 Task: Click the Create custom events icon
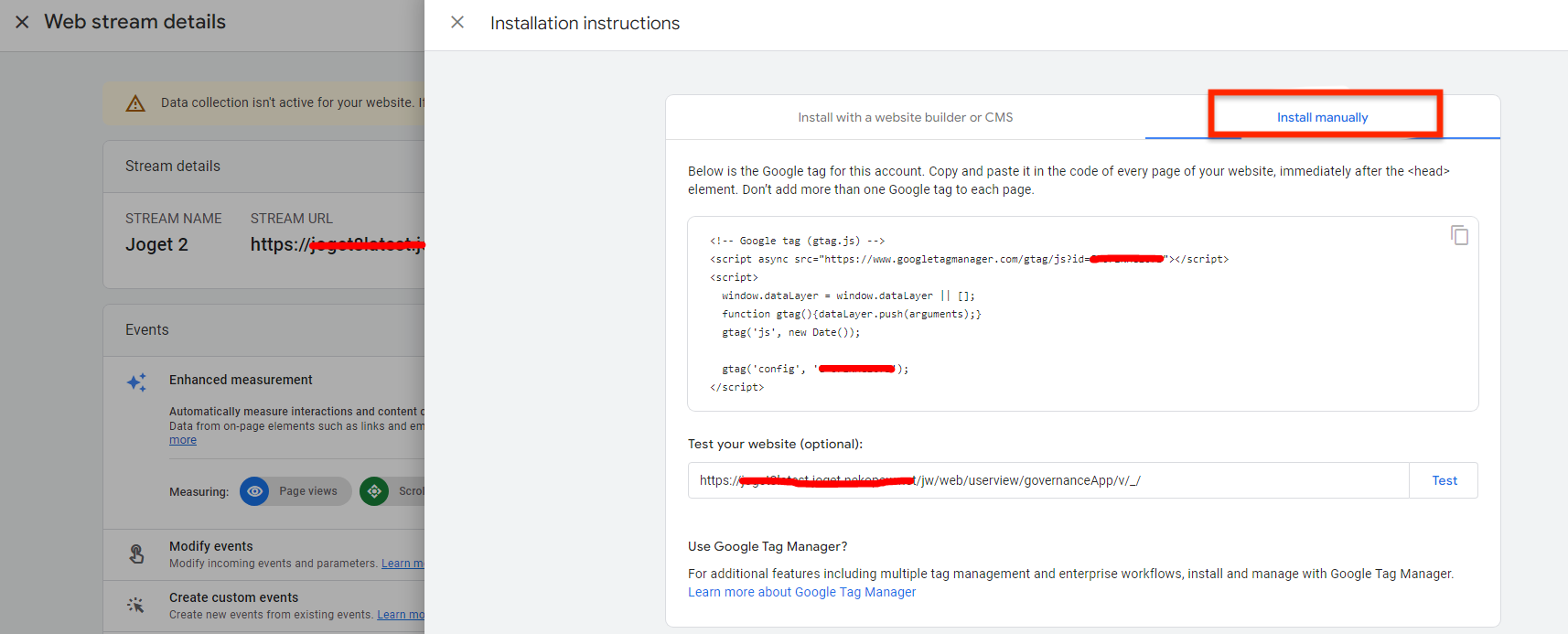click(136, 605)
